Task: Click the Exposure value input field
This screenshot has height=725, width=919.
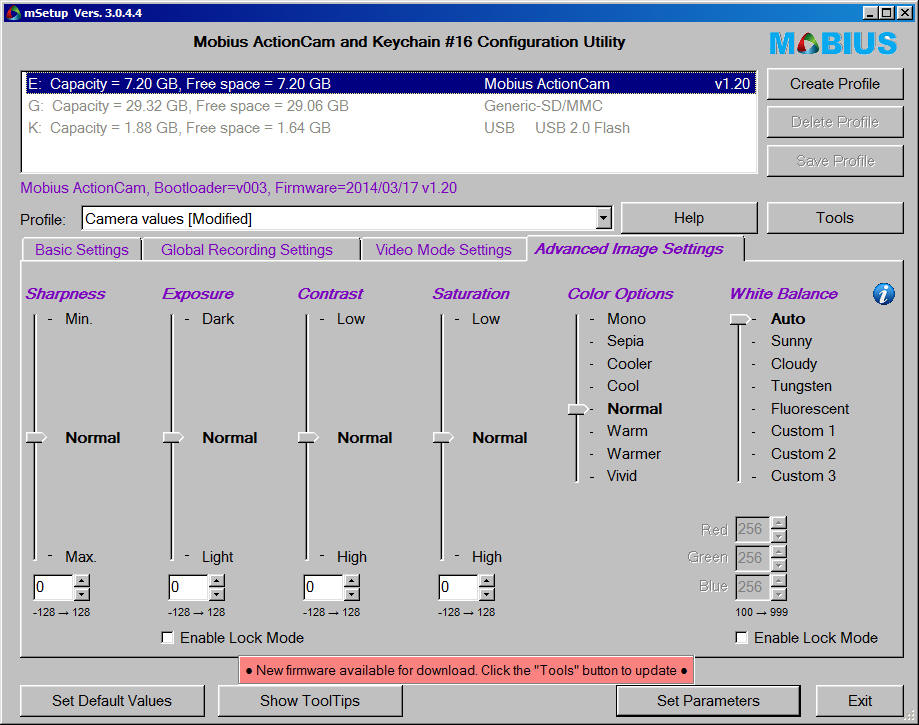Action: click(x=189, y=587)
